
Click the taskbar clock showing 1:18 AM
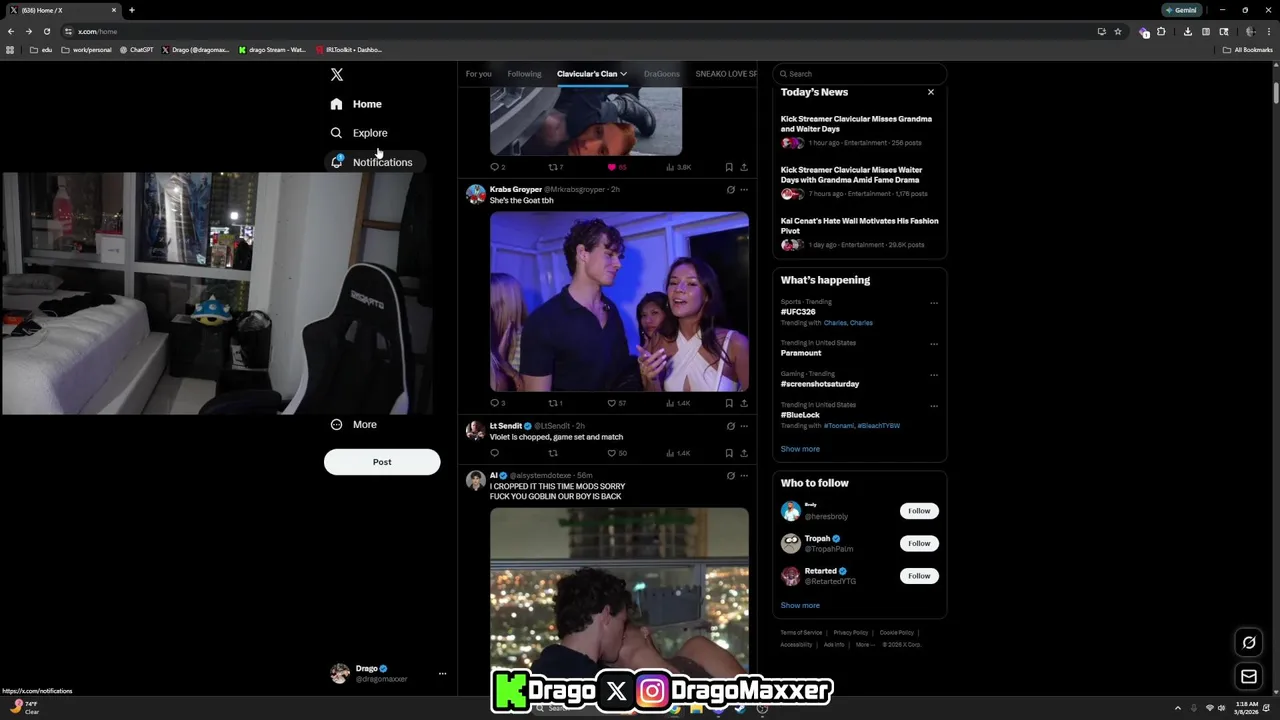pos(1248,707)
